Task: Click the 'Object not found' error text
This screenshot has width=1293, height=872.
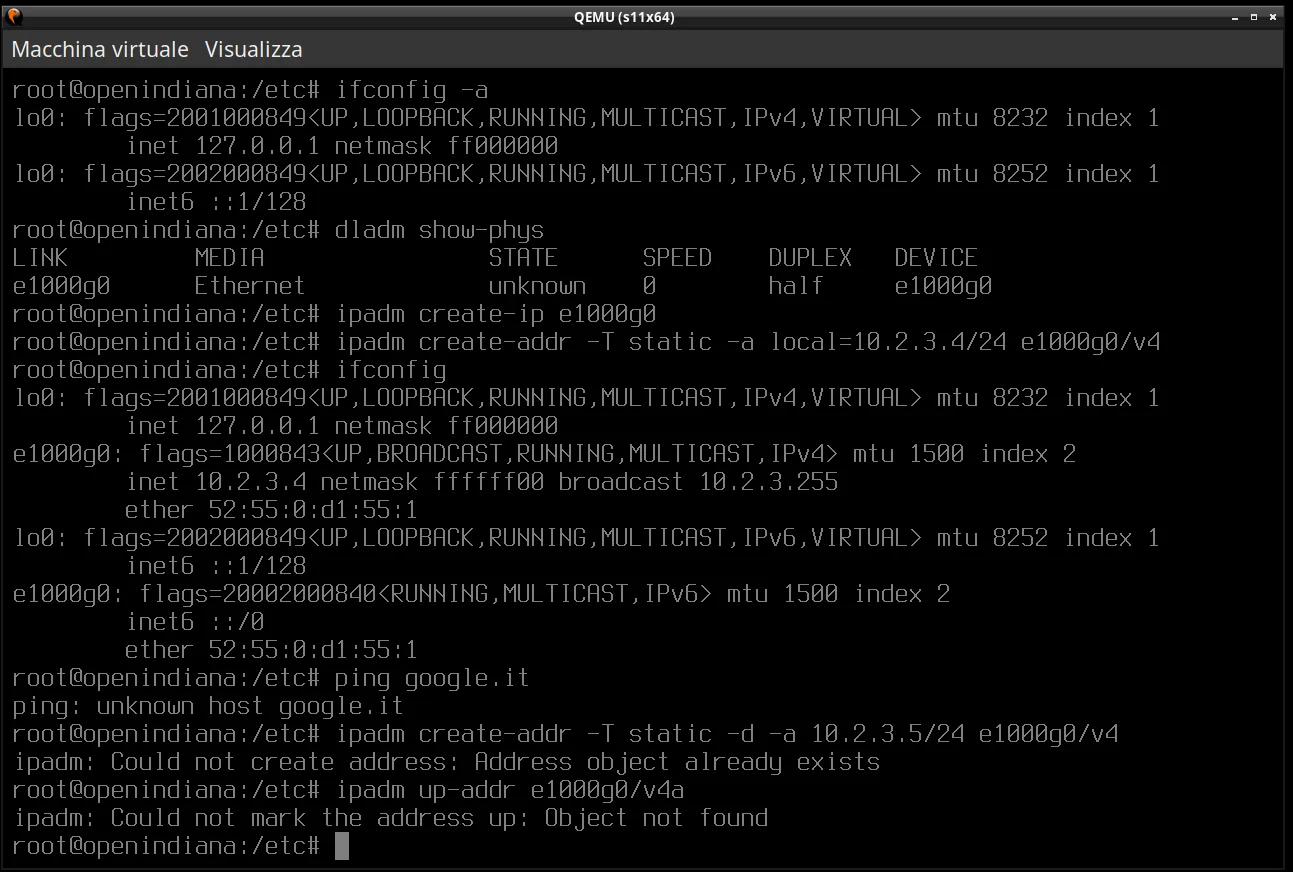Action: point(656,818)
